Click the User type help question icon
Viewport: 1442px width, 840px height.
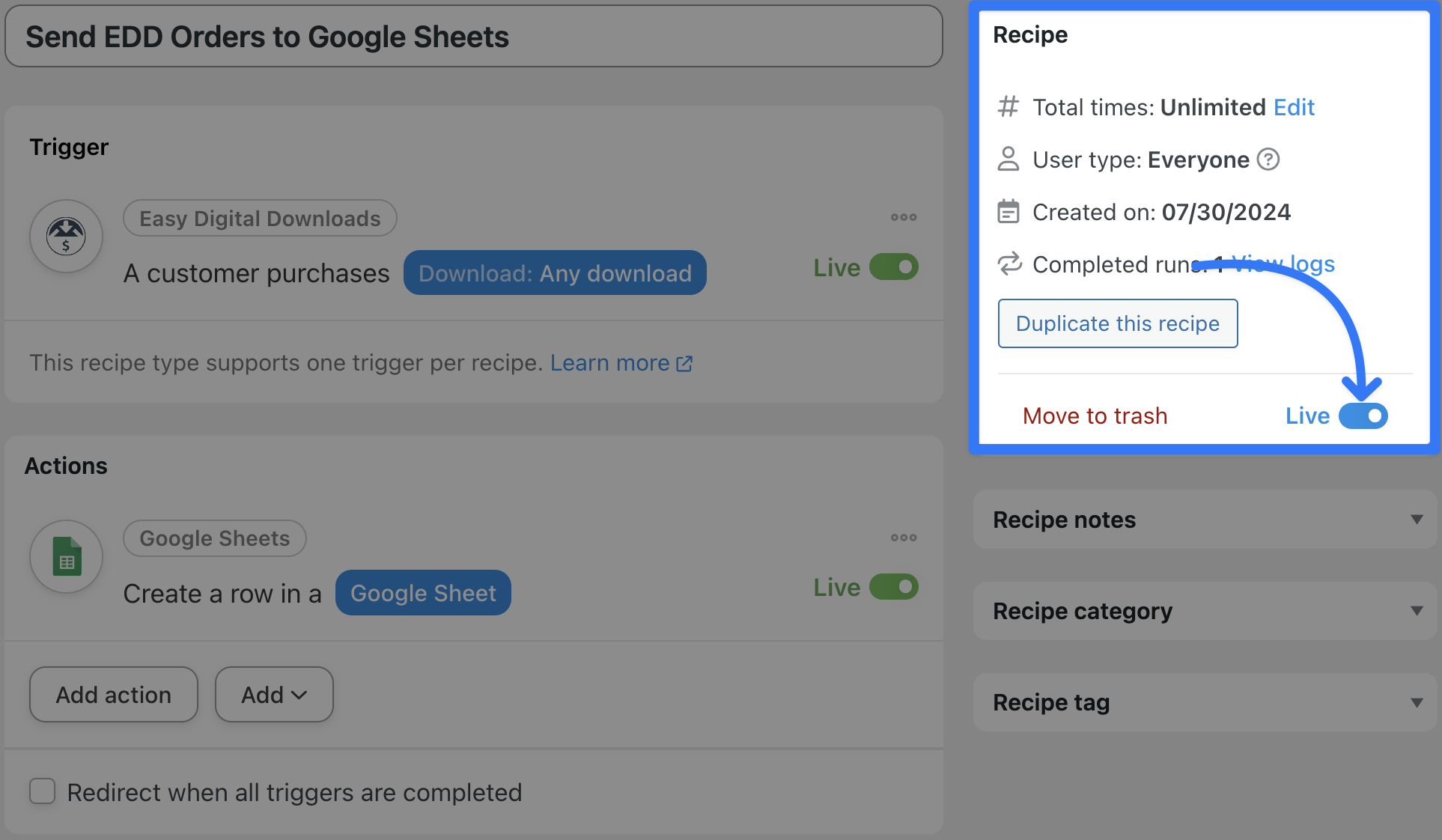pyautogui.click(x=1268, y=159)
